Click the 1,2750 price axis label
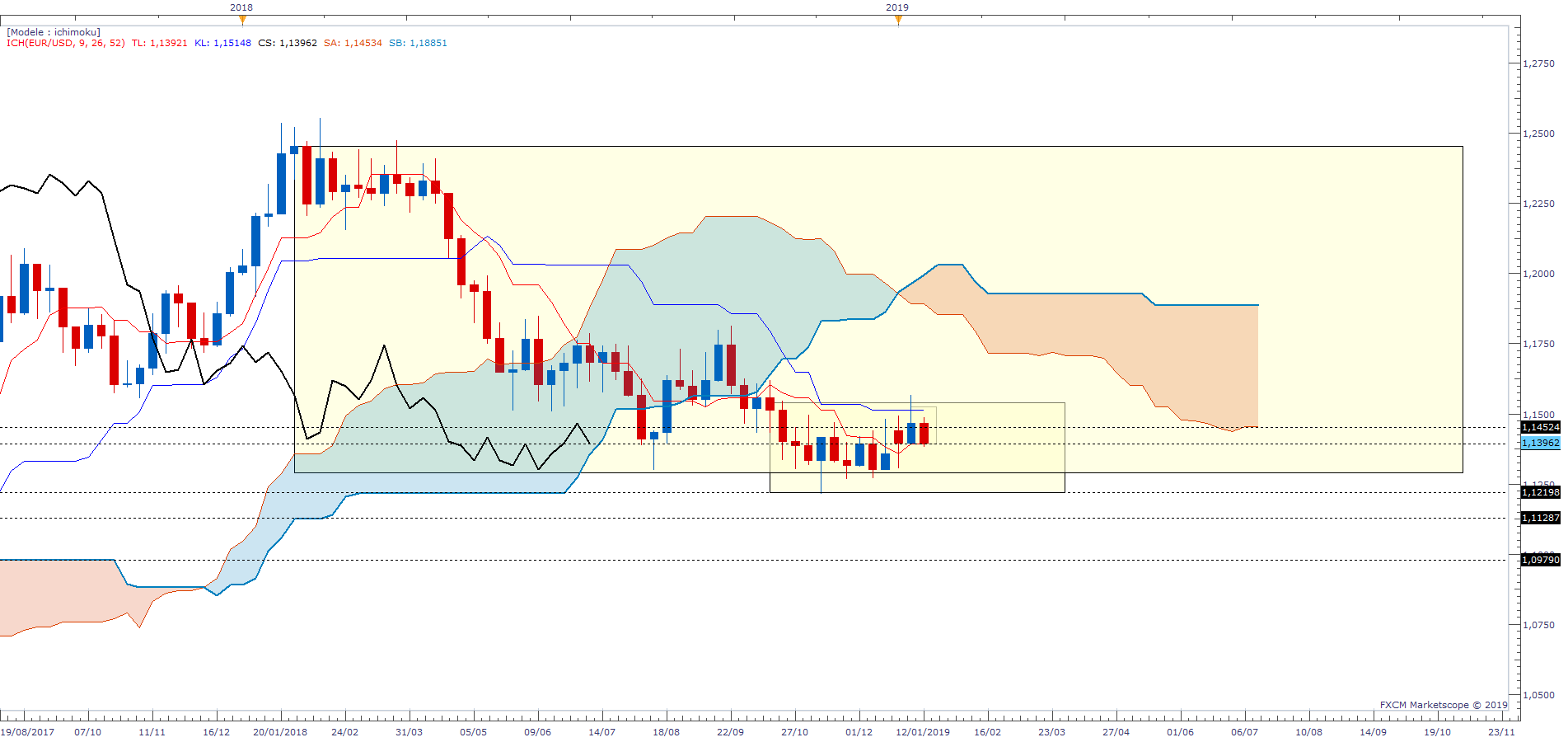Screen dimensions: 1568x742 (1539, 63)
